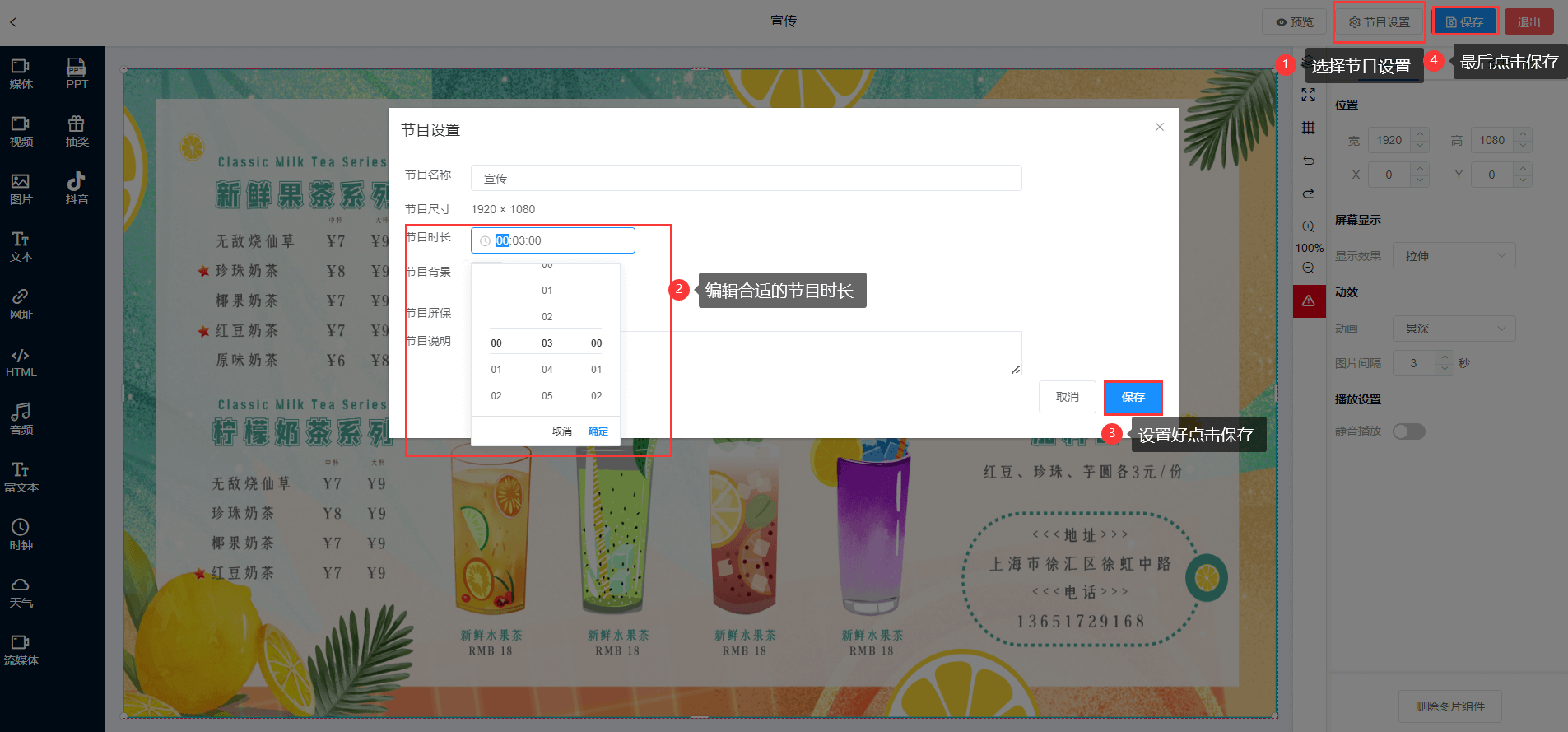Image resolution: width=1568 pixels, height=732 pixels.
Task: Add a 富文本 rich text component
Action: click(21, 478)
